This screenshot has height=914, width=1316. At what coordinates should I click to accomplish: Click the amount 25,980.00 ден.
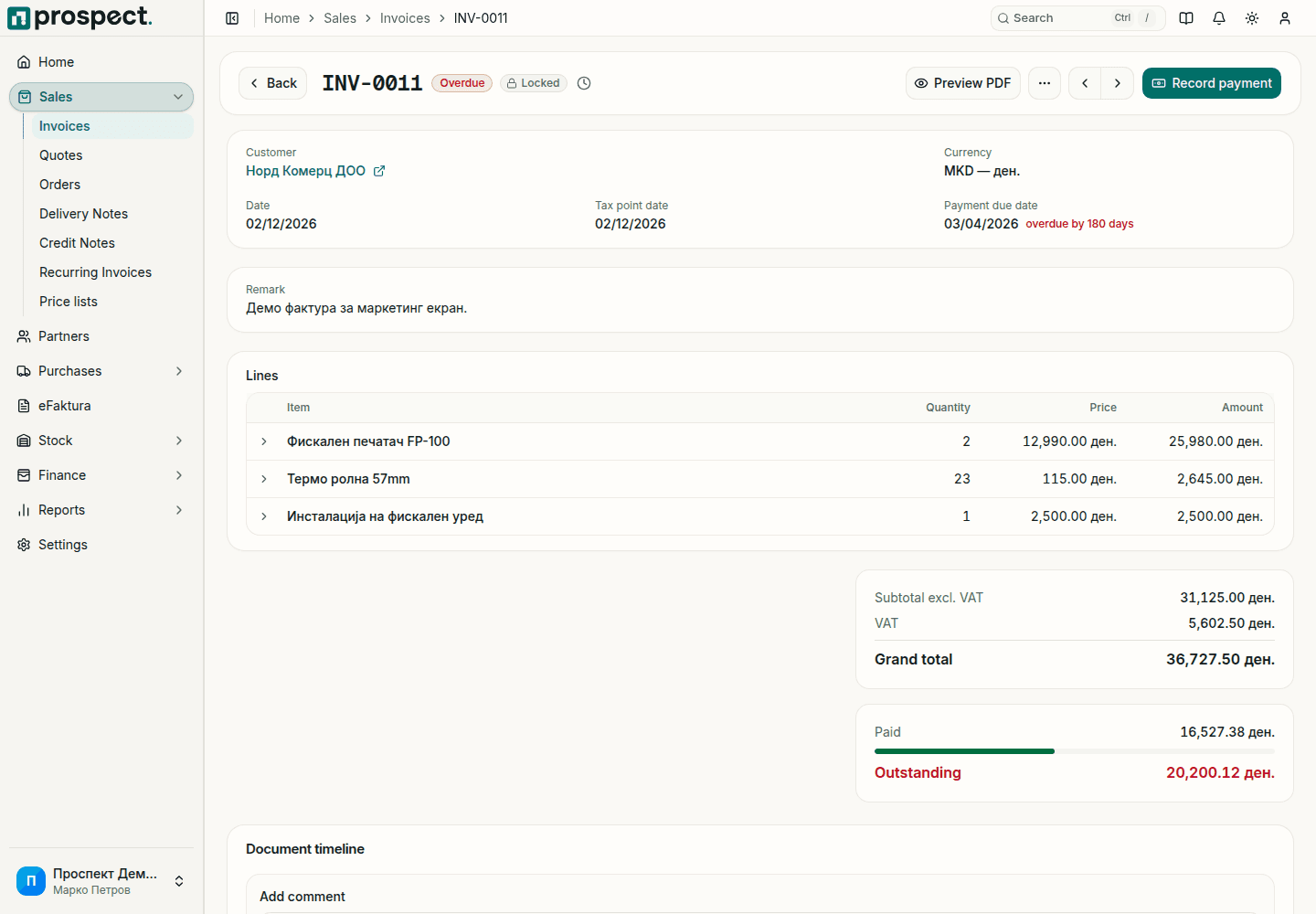click(1215, 441)
